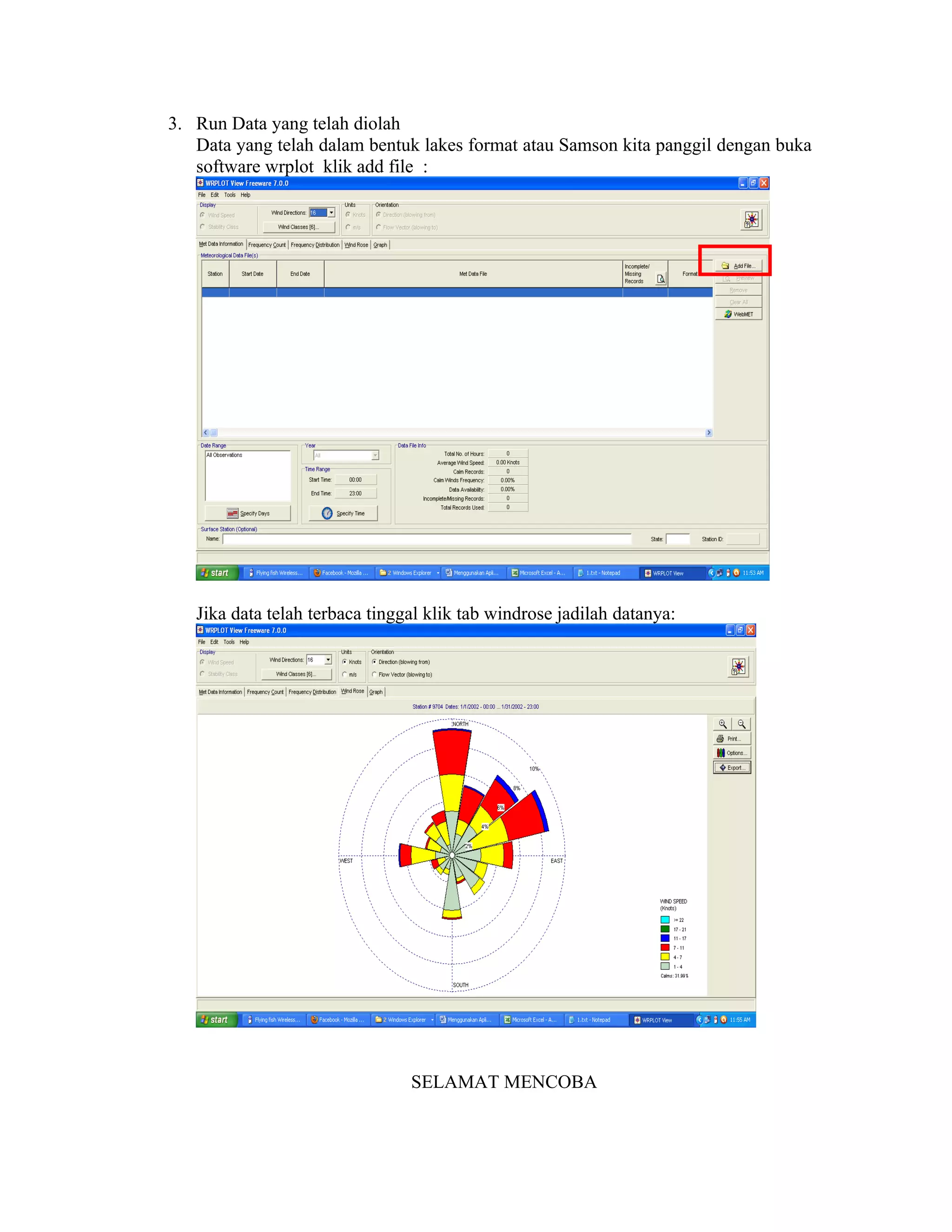This screenshot has height=1232, width=952.
Task: Expand hidden tray icons in lower taskbar
Action: [x=699, y=1020]
